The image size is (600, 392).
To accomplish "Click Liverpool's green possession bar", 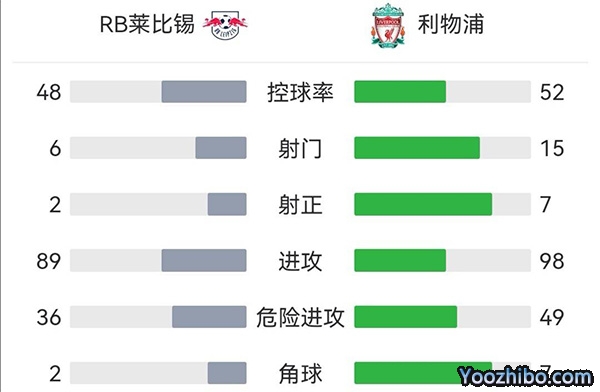I will tap(400, 92).
